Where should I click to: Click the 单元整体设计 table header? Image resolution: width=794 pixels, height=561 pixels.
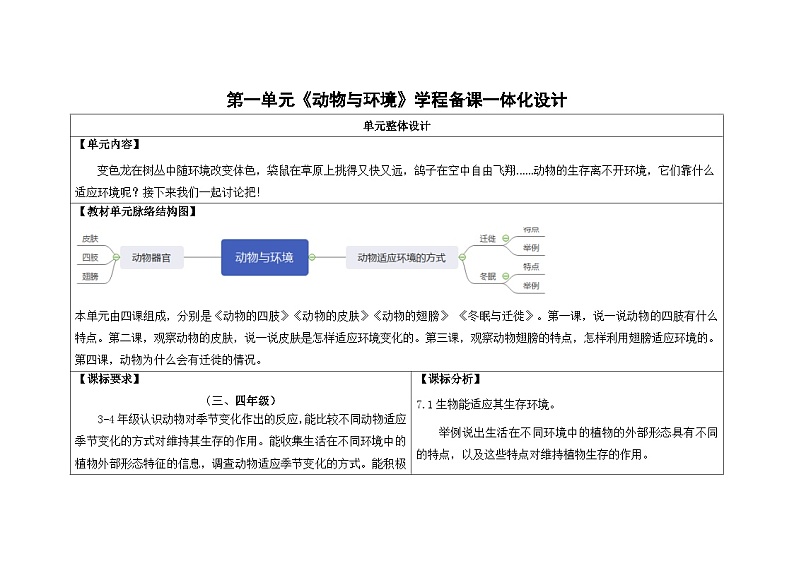(x=396, y=126)
